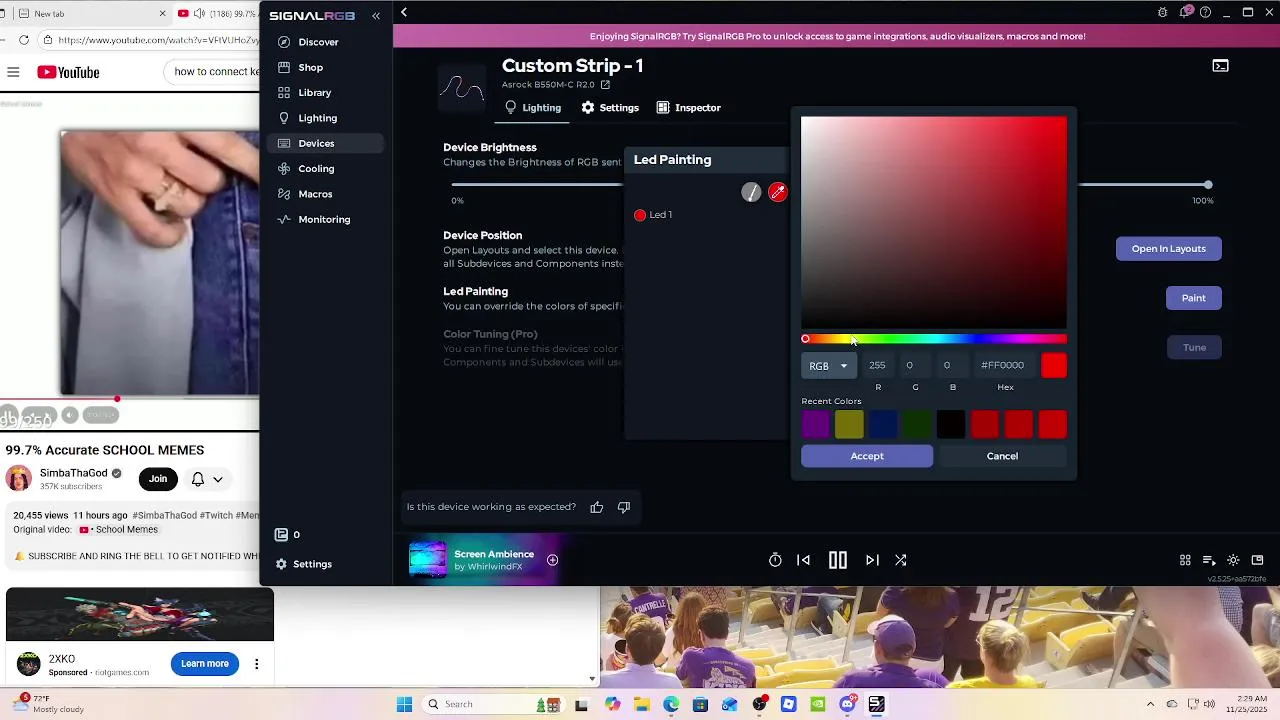
Task: Click the Tune button
Action: click(1194, 348)
